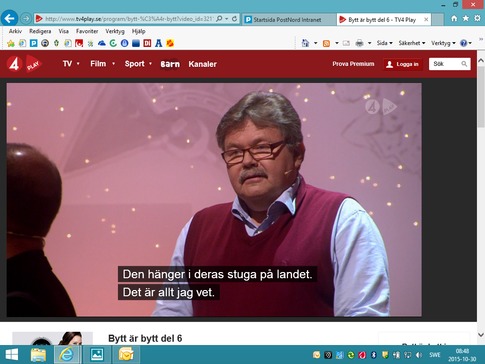Open favorites using the star icon
The image size is (485, 364).
pyautogui.click(x=466, y=19)
